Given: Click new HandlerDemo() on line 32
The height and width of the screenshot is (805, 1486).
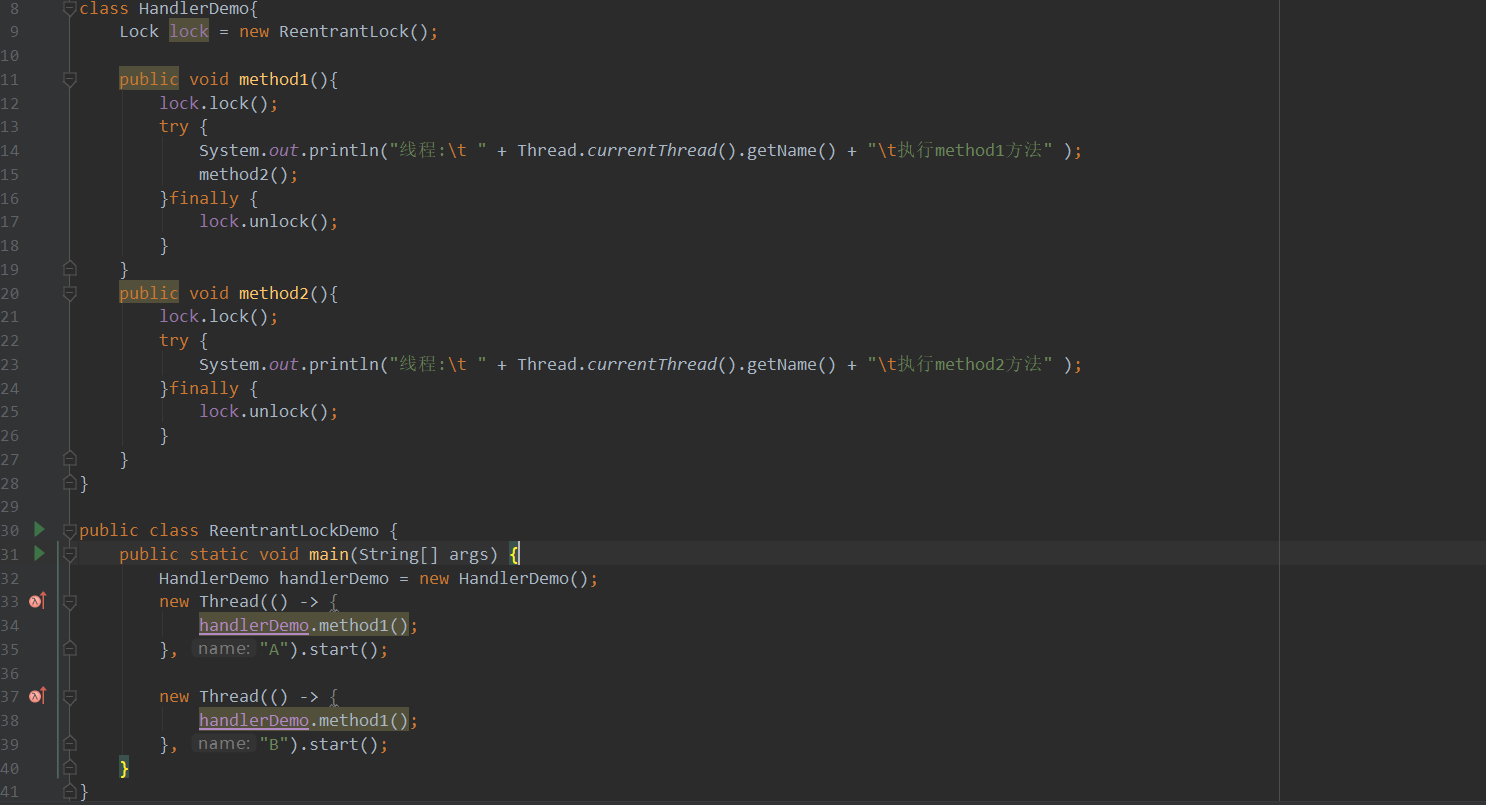Looking at the screenshot, I should click(x=504, y=578).
